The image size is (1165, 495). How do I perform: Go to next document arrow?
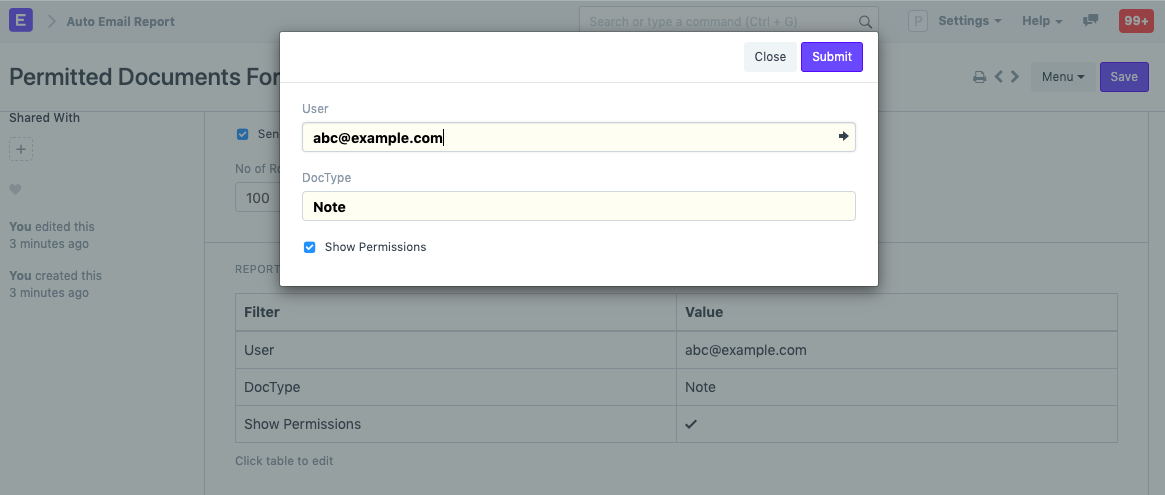coord(1015,77)
